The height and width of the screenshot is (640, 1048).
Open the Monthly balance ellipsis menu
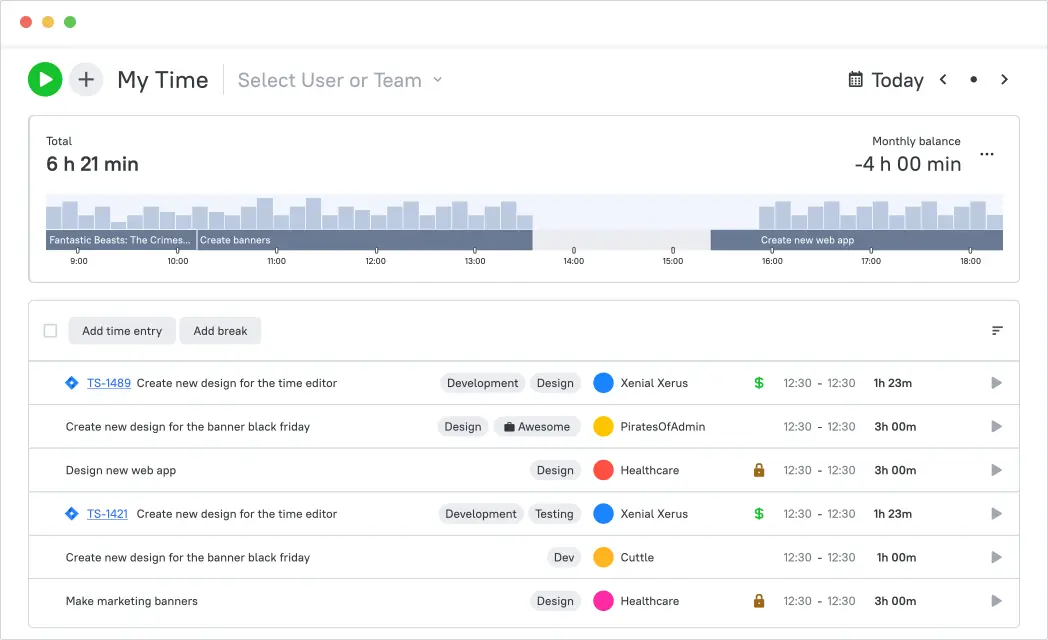[x=987, y=155]
